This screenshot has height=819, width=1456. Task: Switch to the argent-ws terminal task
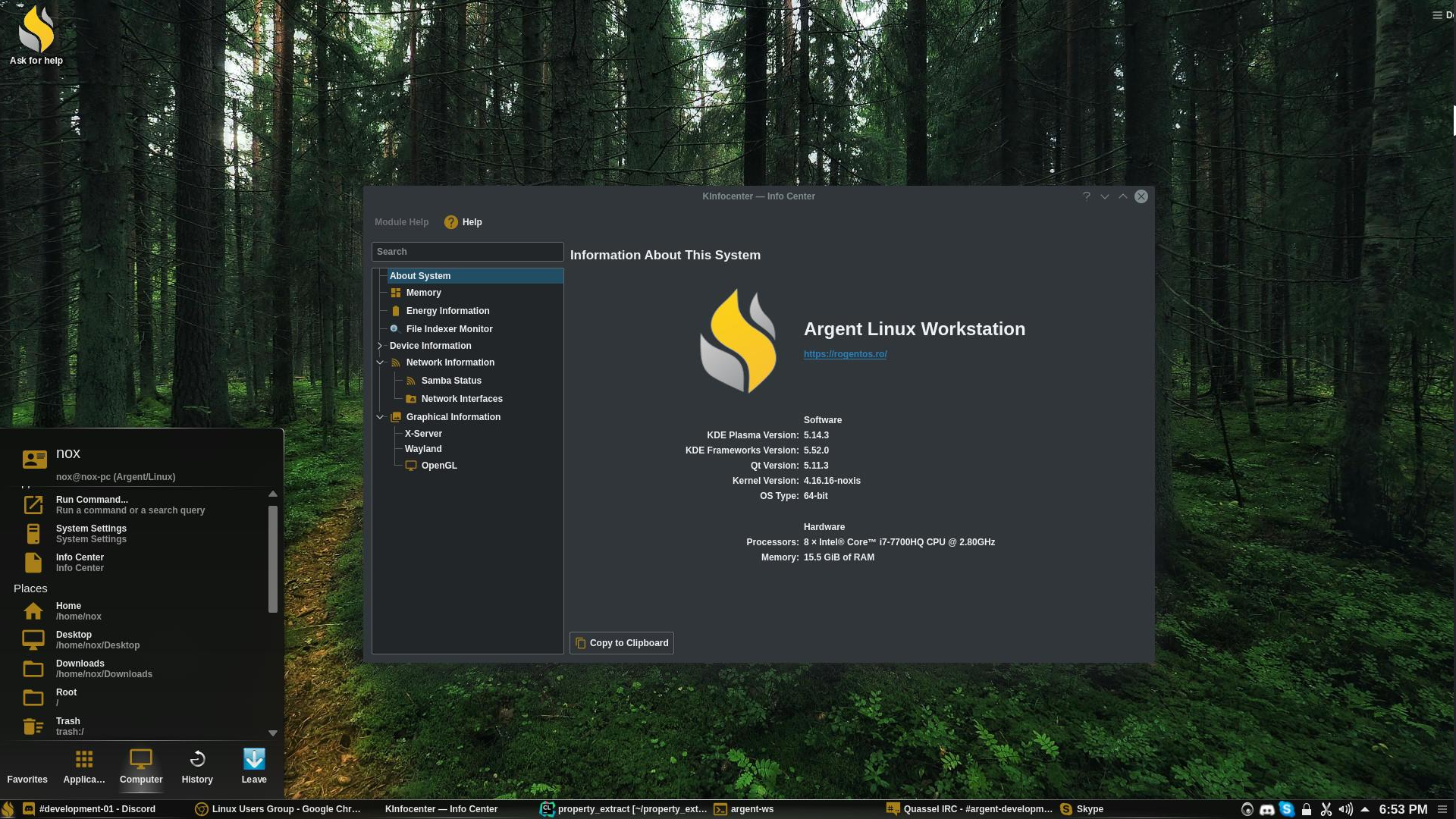click(796, 809)
